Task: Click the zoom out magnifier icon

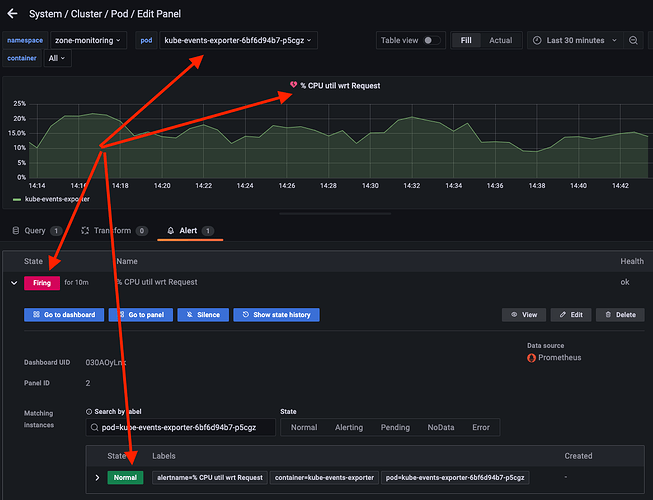Action: [x=633, y=40]
